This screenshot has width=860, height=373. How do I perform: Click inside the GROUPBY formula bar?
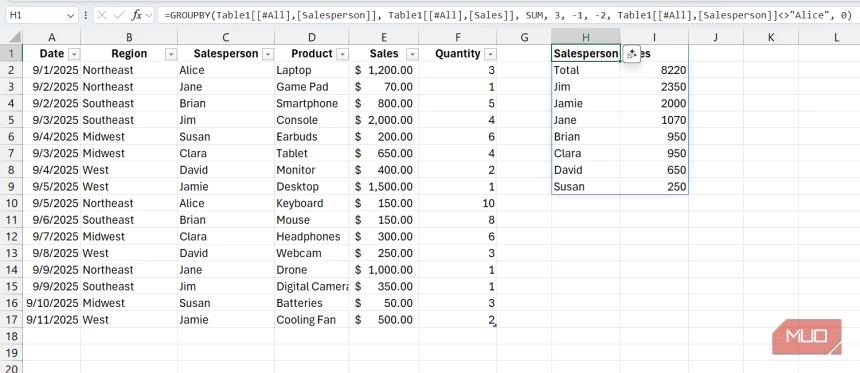(x=507, y=15)
